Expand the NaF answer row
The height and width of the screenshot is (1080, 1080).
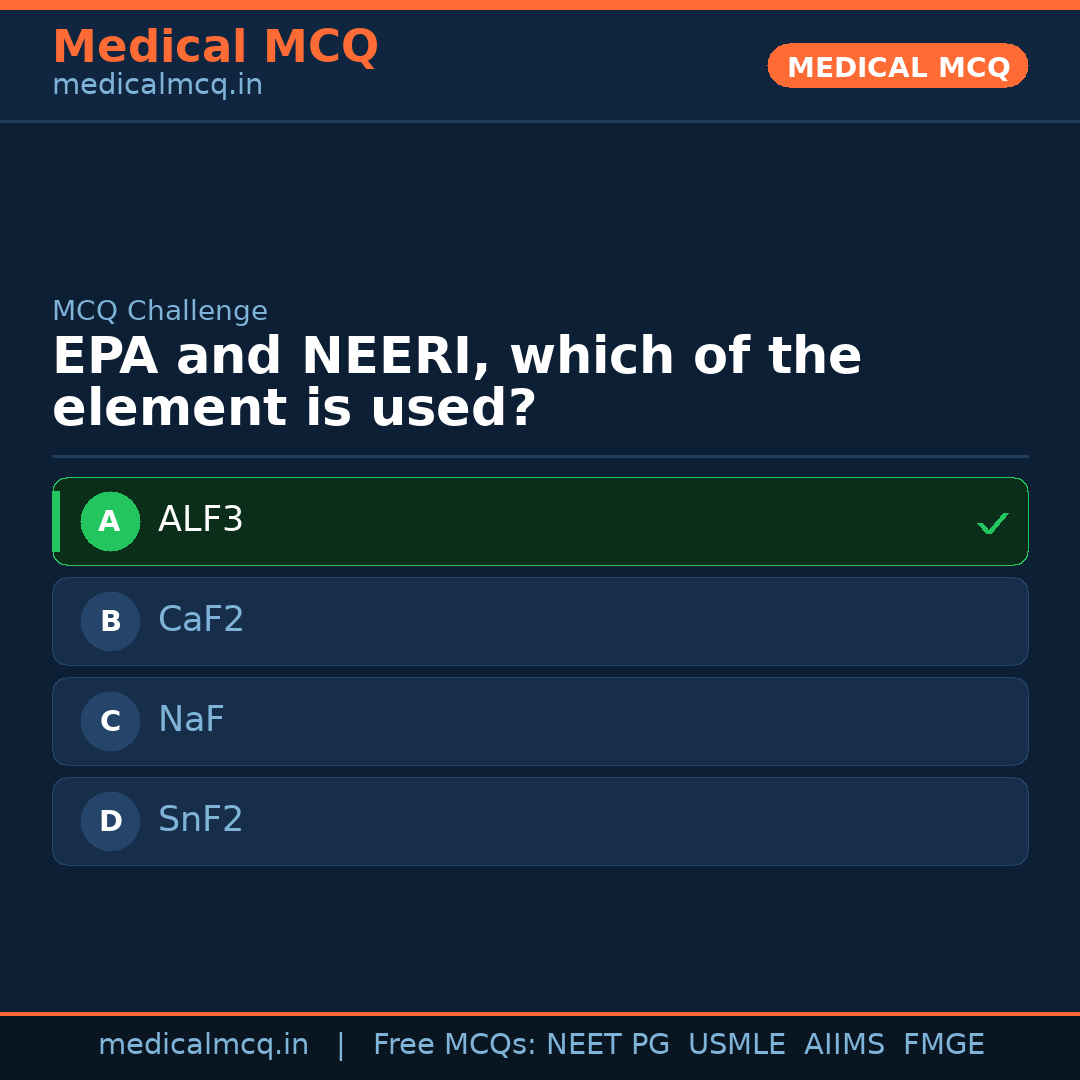point(540,721)
